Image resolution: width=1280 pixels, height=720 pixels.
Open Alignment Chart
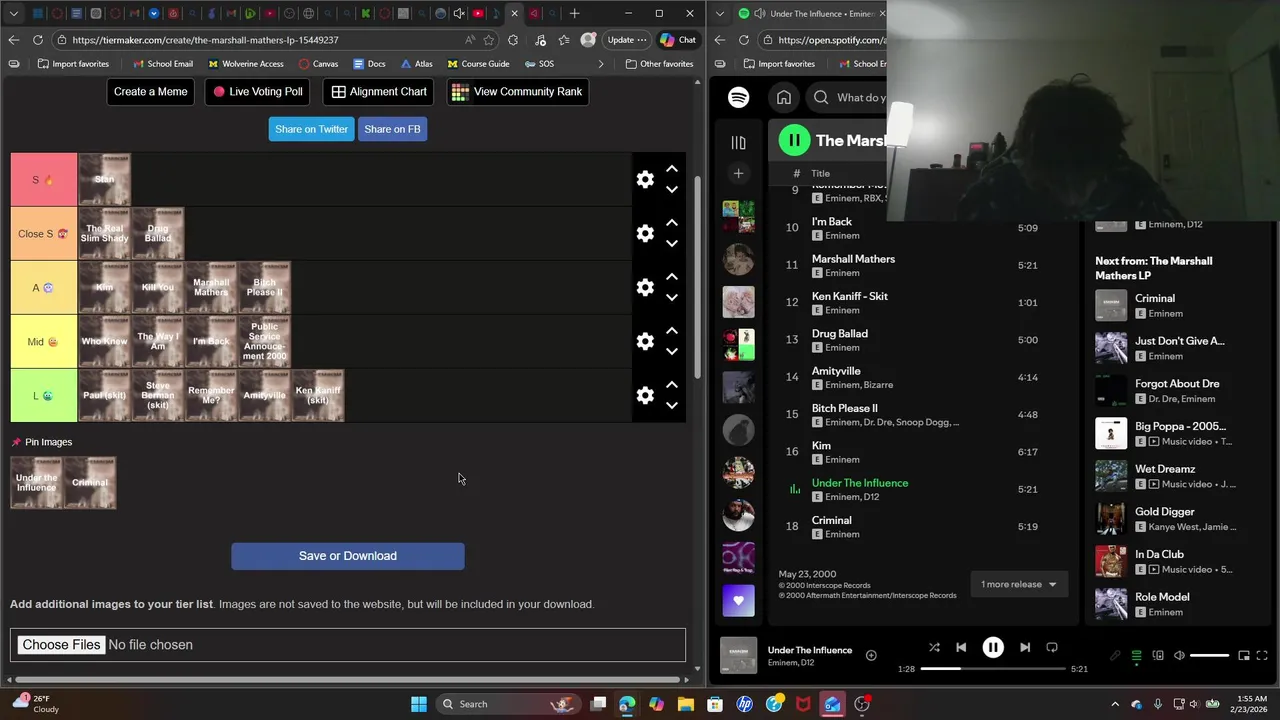coord(379,92)
